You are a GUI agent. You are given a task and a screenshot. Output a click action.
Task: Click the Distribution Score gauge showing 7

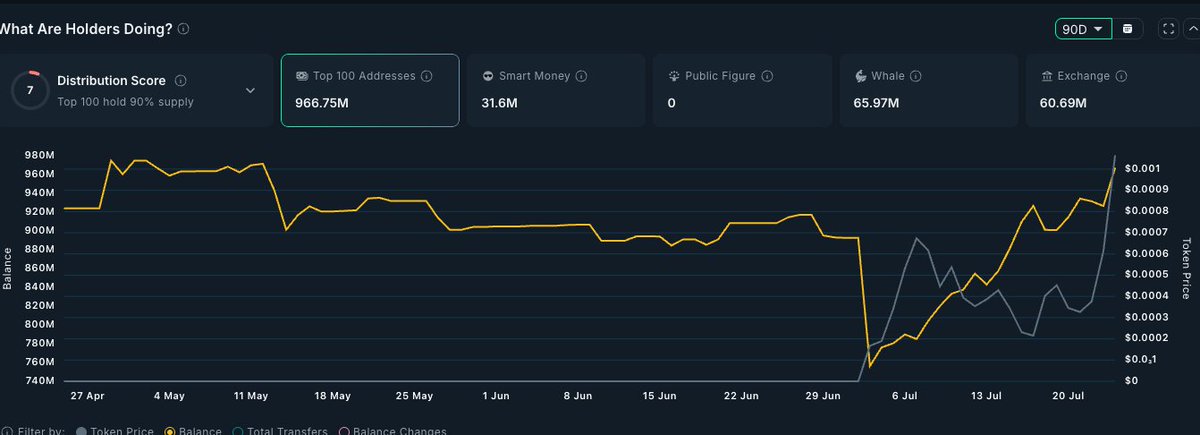[x=28, y=91]
